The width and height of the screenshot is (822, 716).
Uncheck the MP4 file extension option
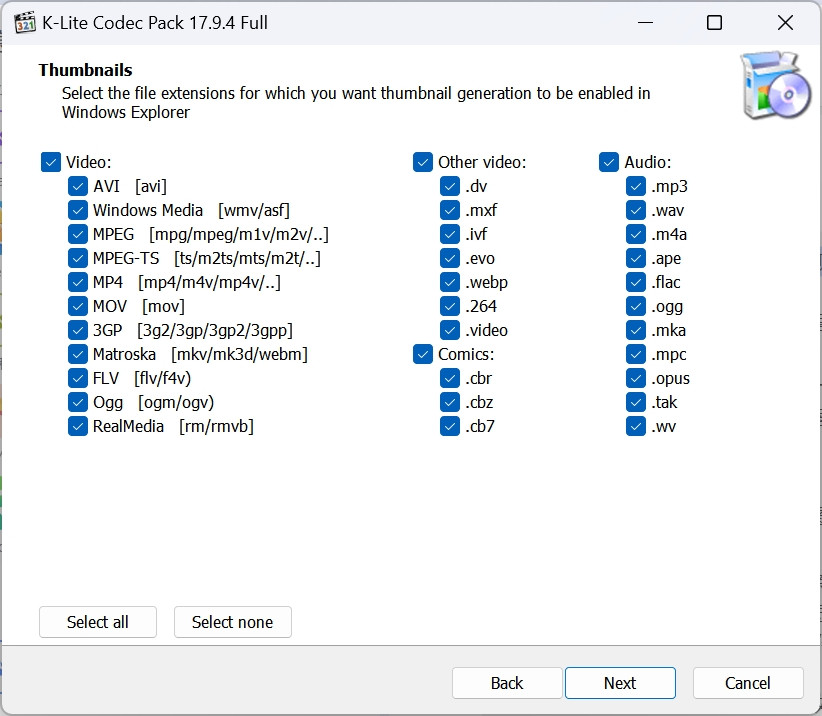pos(78,282)
